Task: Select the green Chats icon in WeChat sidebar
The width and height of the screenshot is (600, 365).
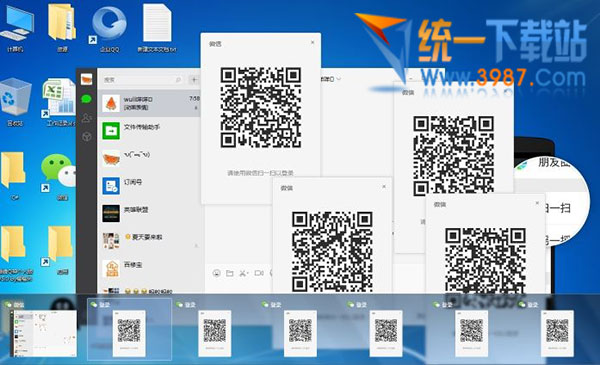Action: pos(86,99)
